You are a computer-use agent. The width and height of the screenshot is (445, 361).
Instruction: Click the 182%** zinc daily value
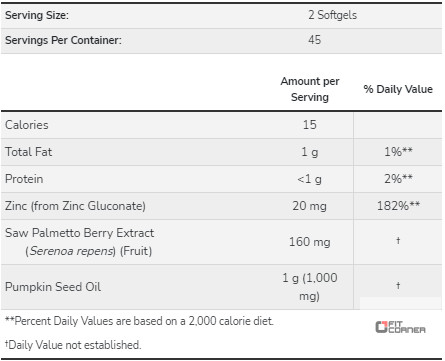[x=398, y=206]
